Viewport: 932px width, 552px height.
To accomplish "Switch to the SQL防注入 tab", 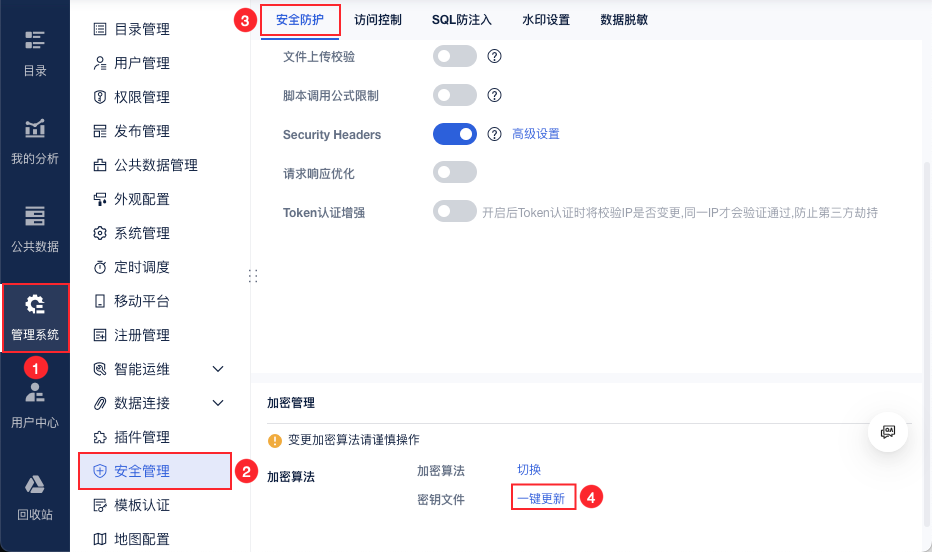I will (462, 19).
